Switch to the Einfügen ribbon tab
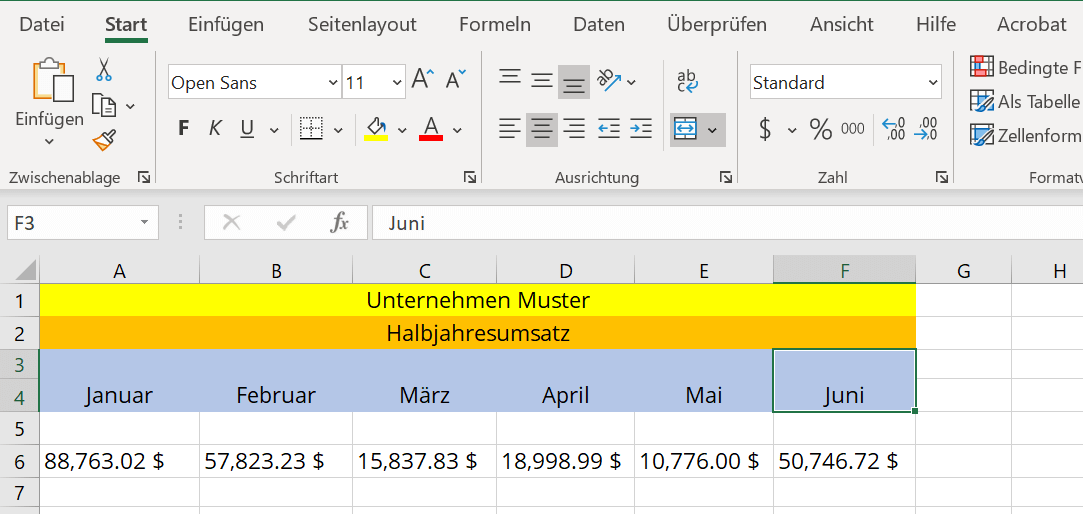 [x=226, y=25]
